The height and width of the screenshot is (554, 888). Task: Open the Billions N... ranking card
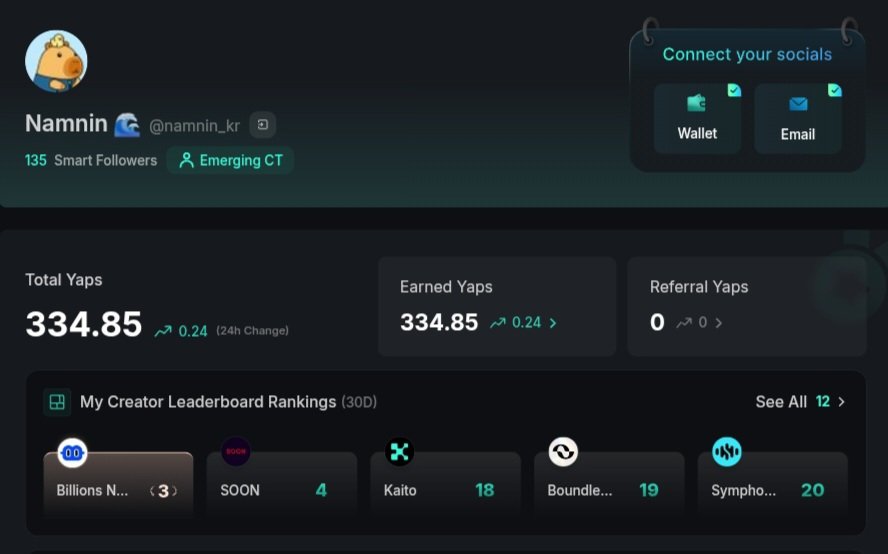118,484
